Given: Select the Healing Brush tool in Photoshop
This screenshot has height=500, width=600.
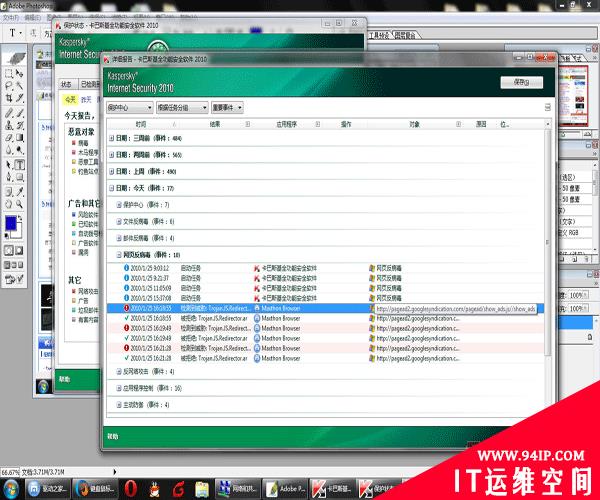Looking at the screenshot, I should 9,112.
